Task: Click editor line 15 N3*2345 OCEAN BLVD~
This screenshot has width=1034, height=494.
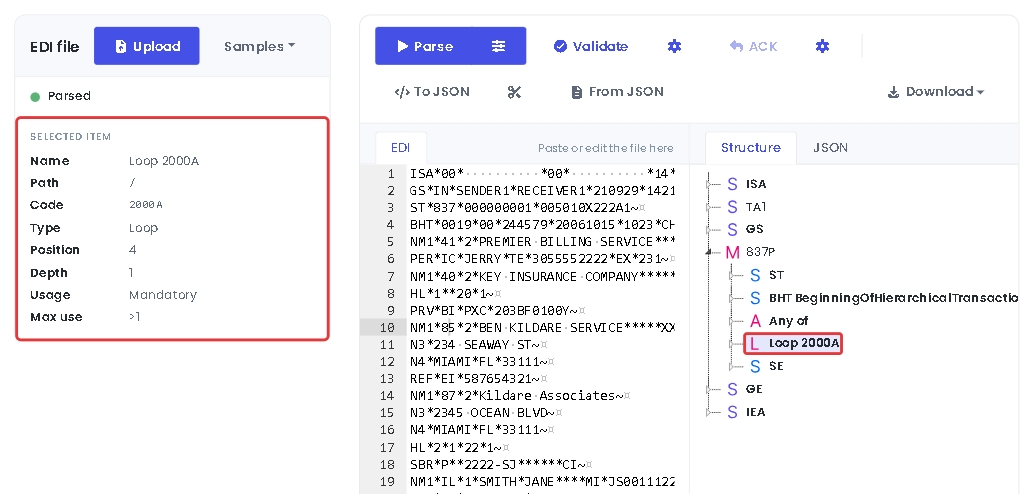Action: pos(486,413)
